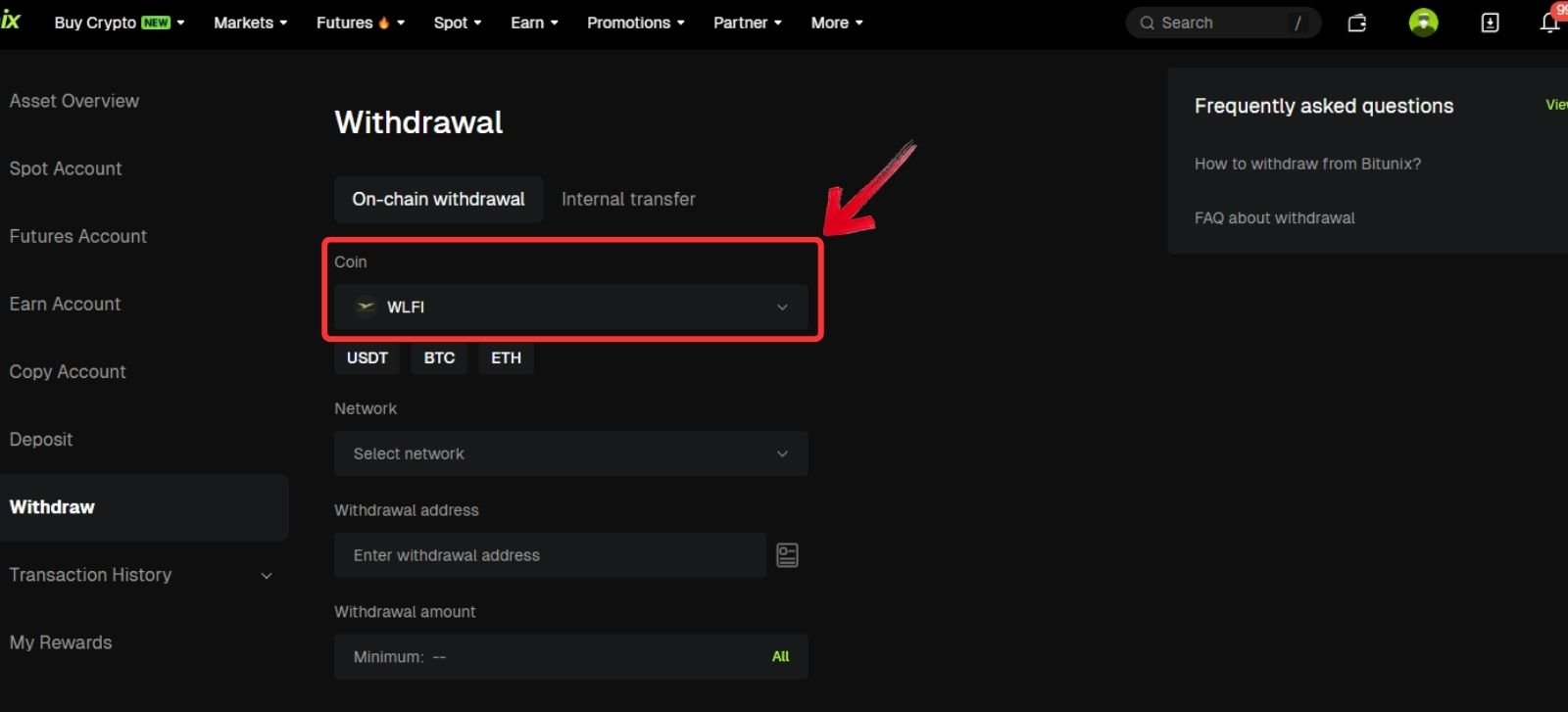Switch to On-chain withdrawal tab
This screenshot has height=712, width=1568.
[x=438, y=199]
